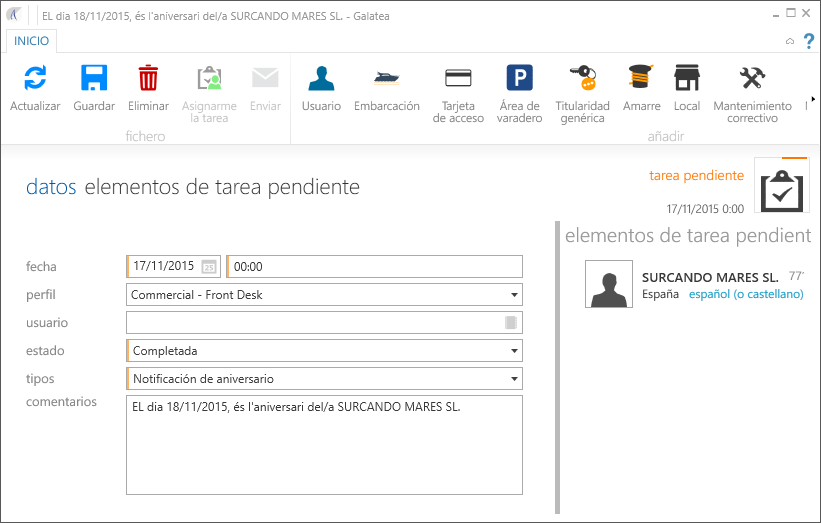Screen dimensions: 821x523
Task: Delete the task using Eliminar
Action: [x=148, y=79]
